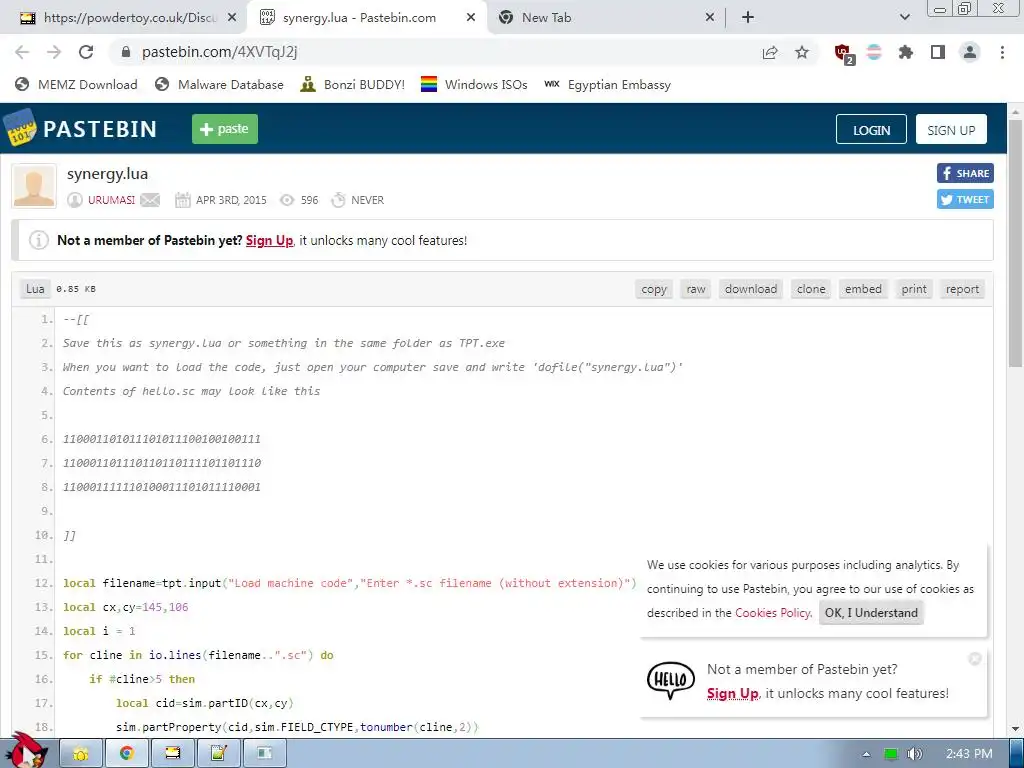This screenshot has height=768, width=1024.
Task: Click the page vertical scrollbar thumb
Action: pyautogui.click(x=1016, y=243)
